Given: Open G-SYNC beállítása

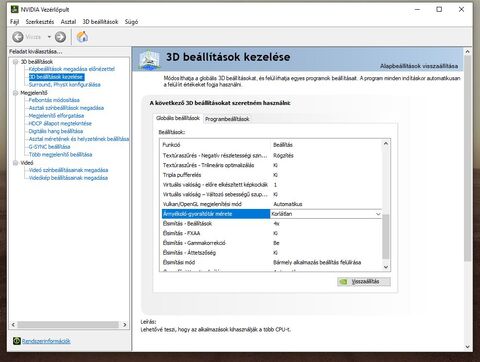Looking at the screenshot, I should [x=49, y=147].
